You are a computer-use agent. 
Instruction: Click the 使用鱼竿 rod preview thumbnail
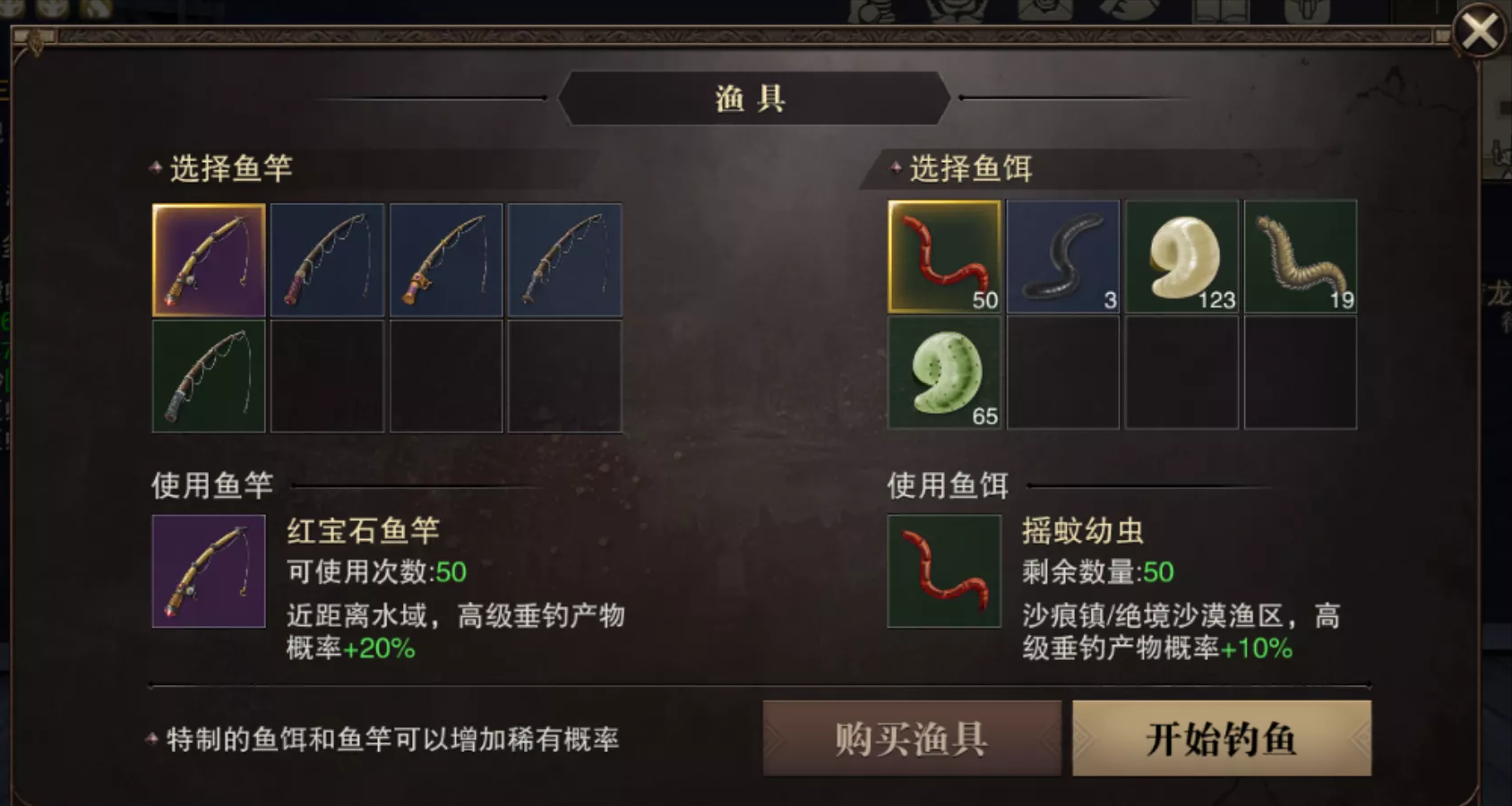pyautogui.click(x=209, y=571)
